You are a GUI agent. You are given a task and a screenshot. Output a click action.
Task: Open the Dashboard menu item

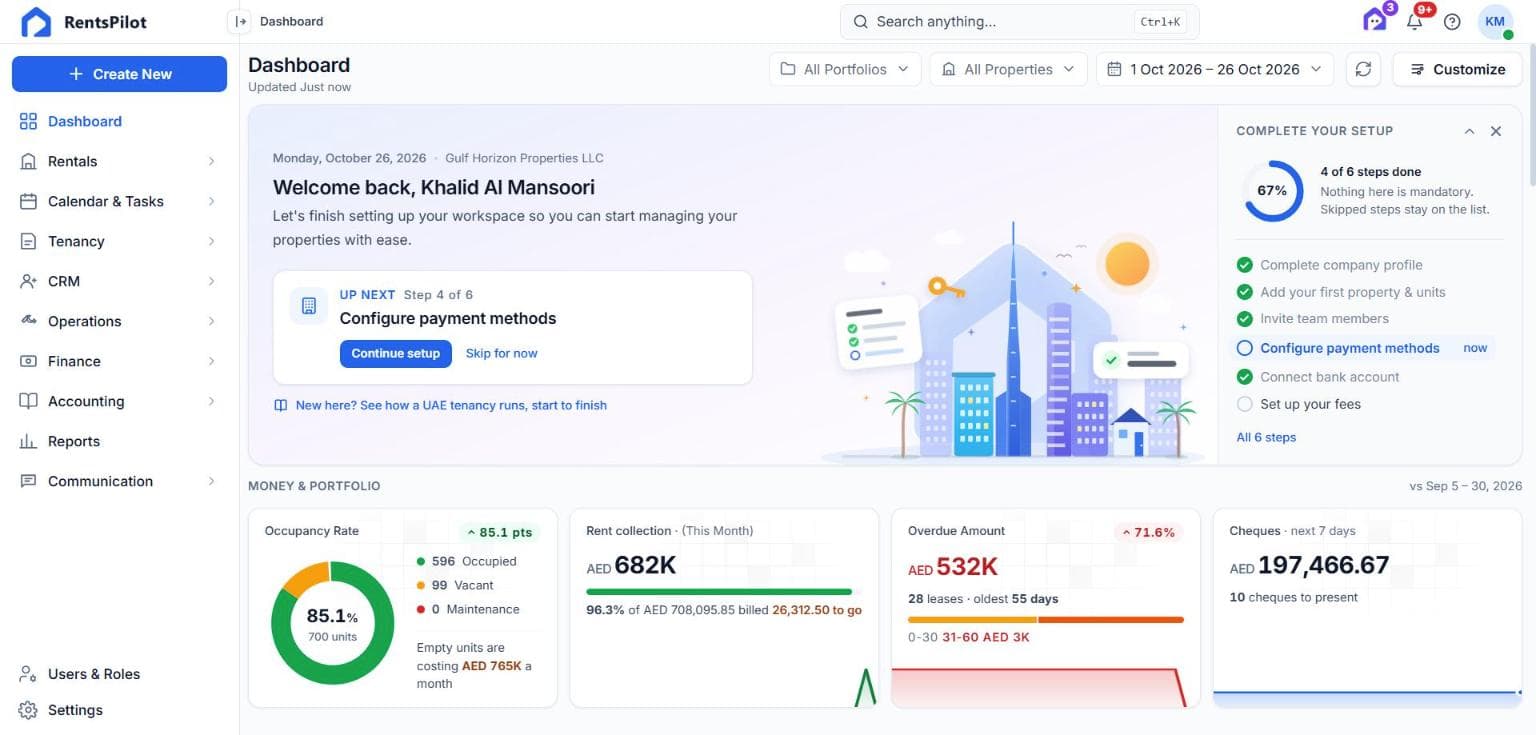[120, 121]
